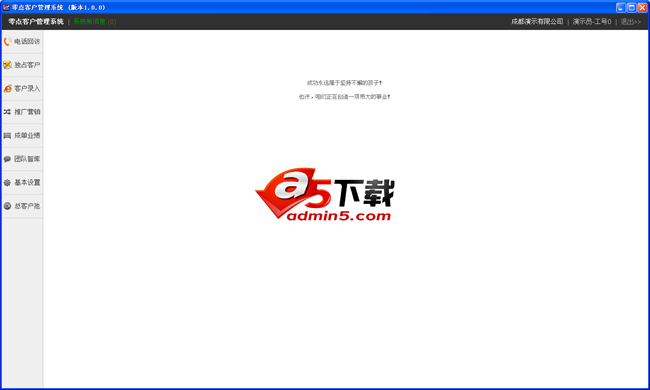This screenshot has width=650, height=390.
Task: Open 系统新消息 (0) notifications link
Action: click(95, 22)
